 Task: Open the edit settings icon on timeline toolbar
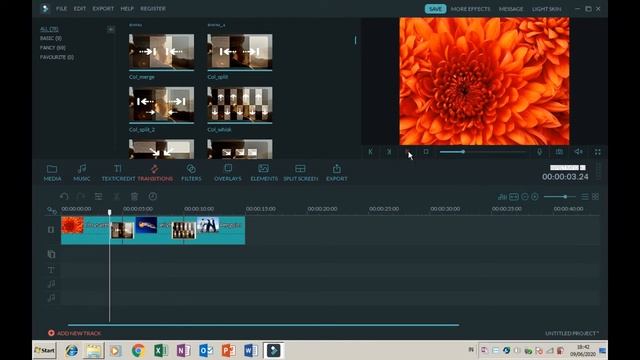98,196
